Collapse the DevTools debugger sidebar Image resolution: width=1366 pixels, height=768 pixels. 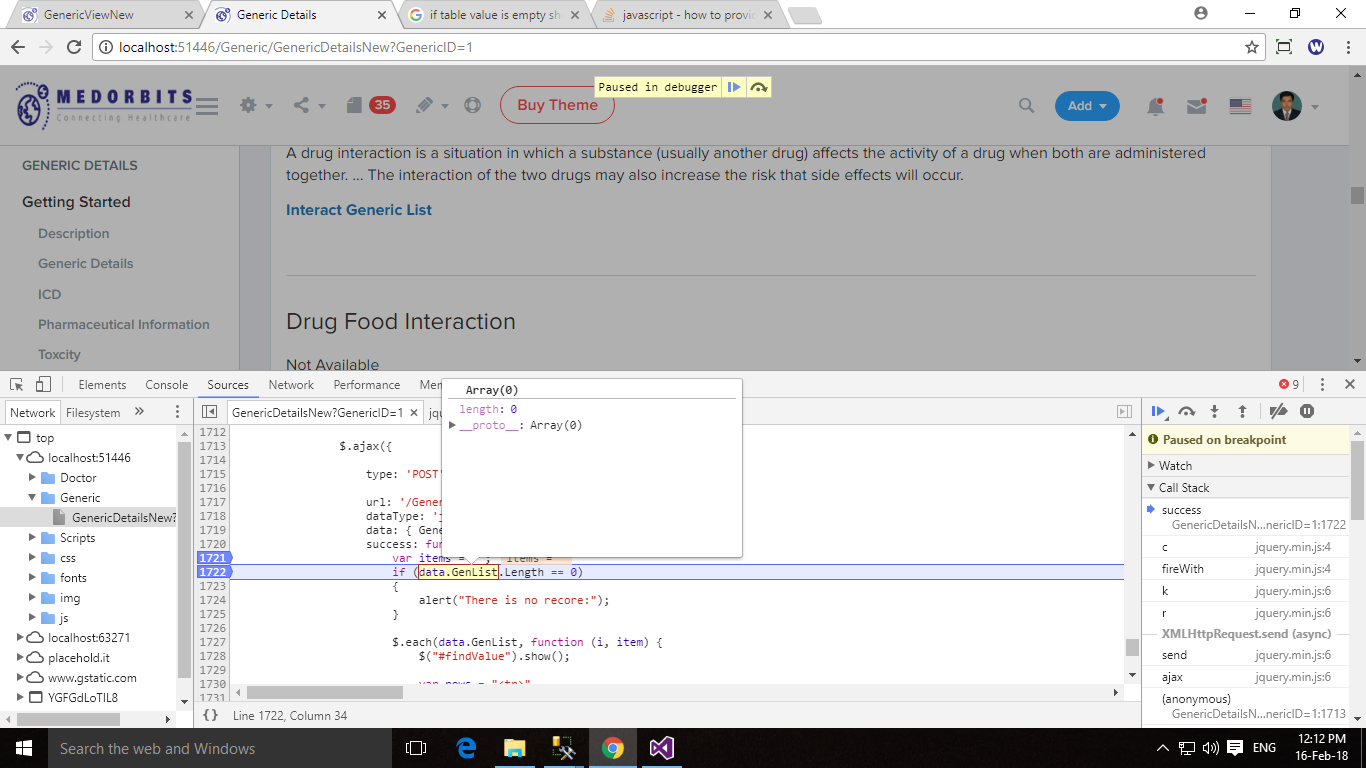[x=1125, y=412]
